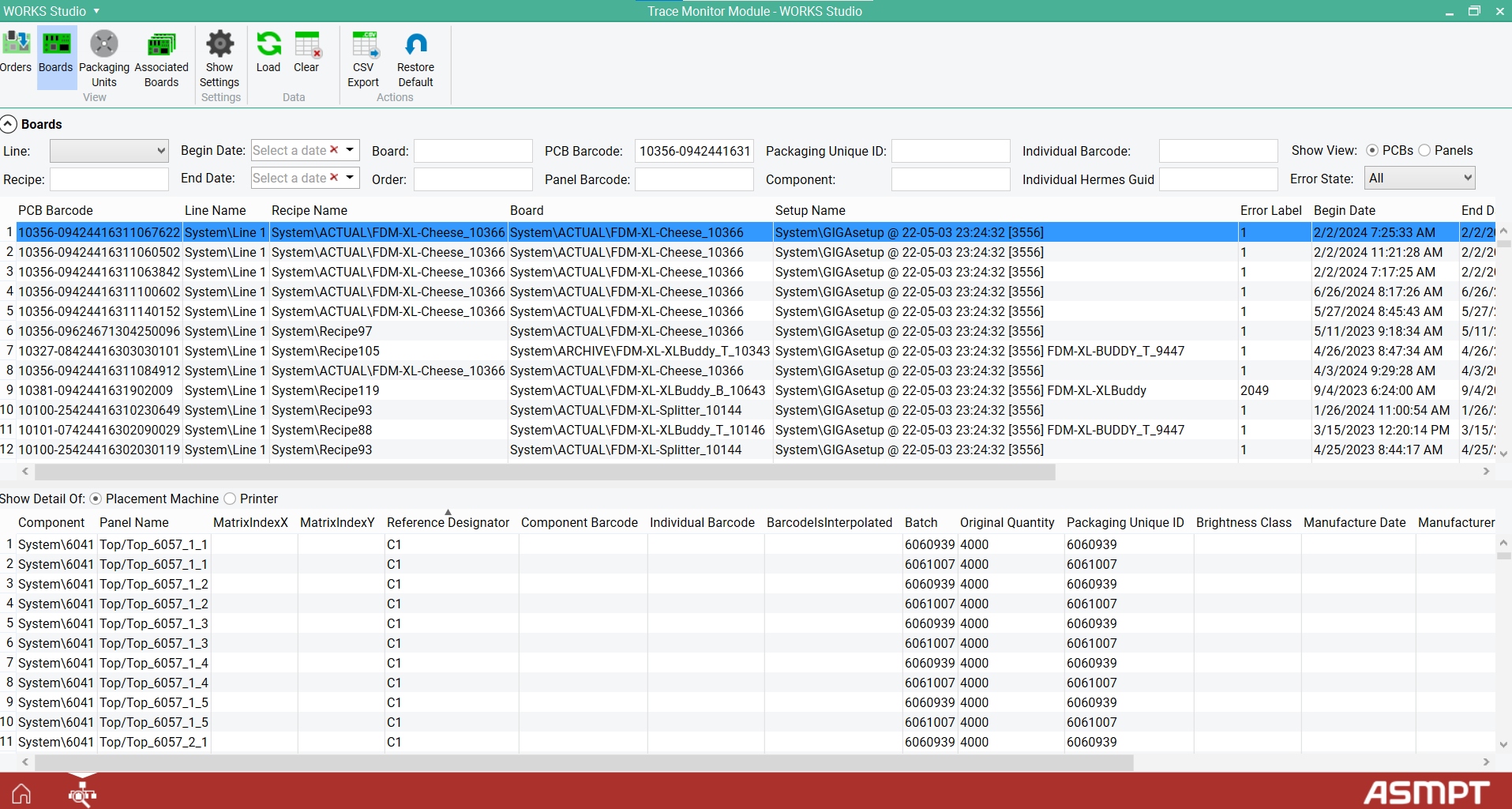Open the End Date picker dropdown
Screen dimensions: 1512x809
tap(350, 177)
